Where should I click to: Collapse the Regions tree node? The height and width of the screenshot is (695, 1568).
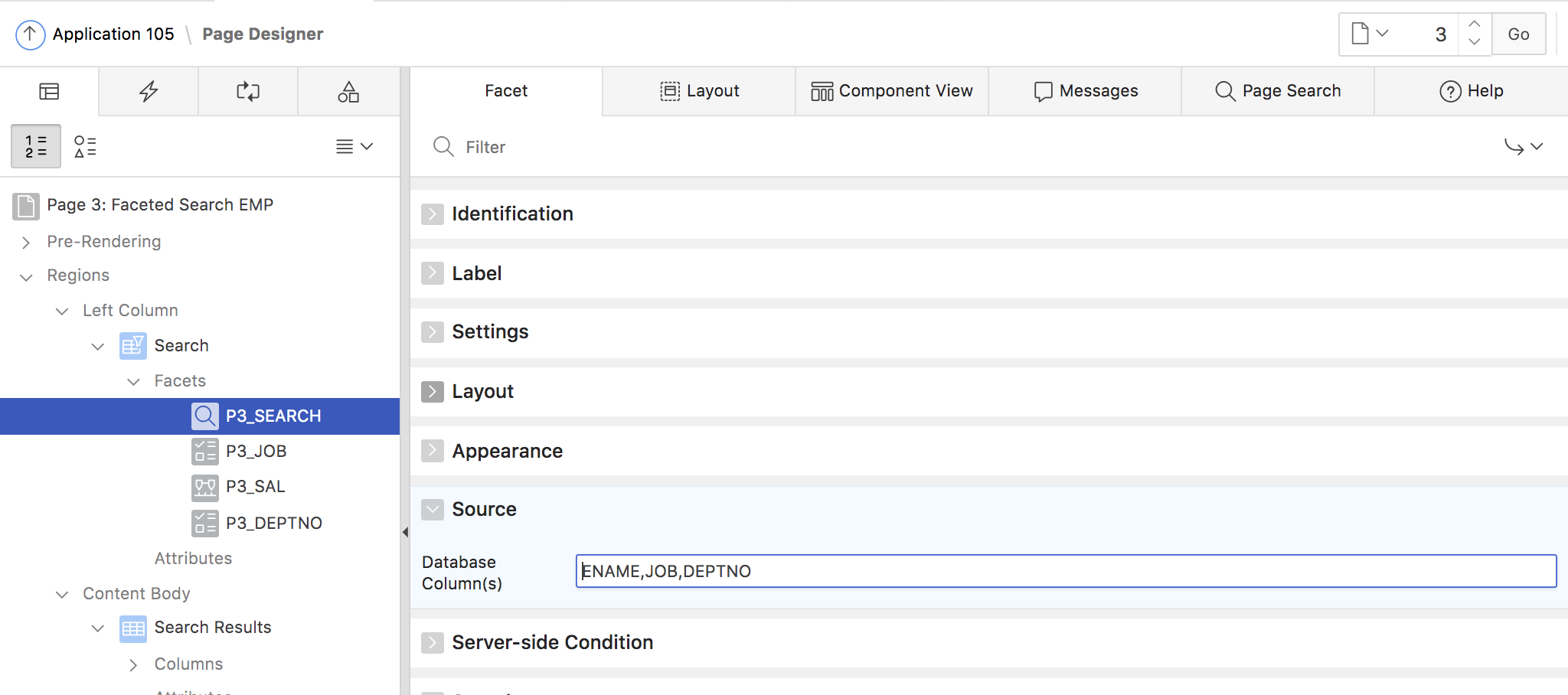click(x=25, y=276)
